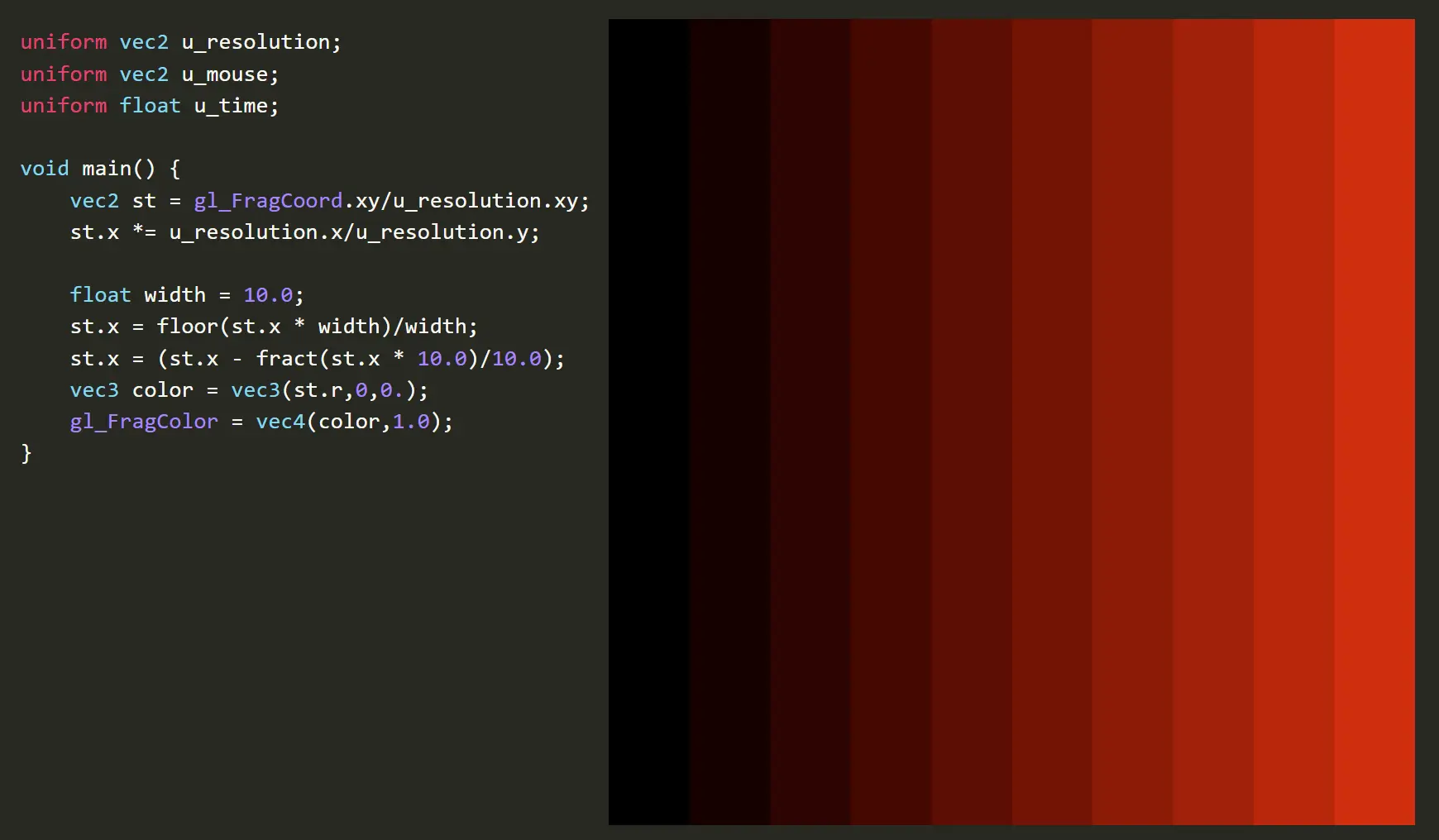Click the second-brightest red stripe in the canvas
This screenshot has width=1439, height=840.
[1293, 422]
